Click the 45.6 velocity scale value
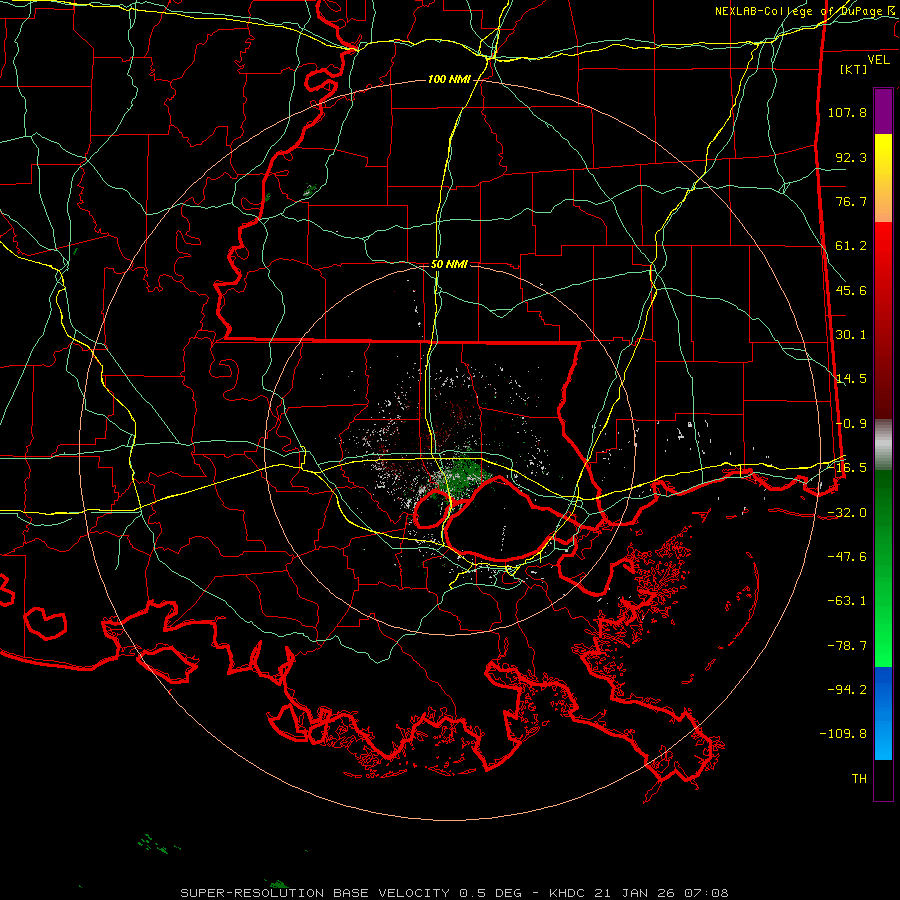This screenshot has width=900, height=900. pos(851,290)
